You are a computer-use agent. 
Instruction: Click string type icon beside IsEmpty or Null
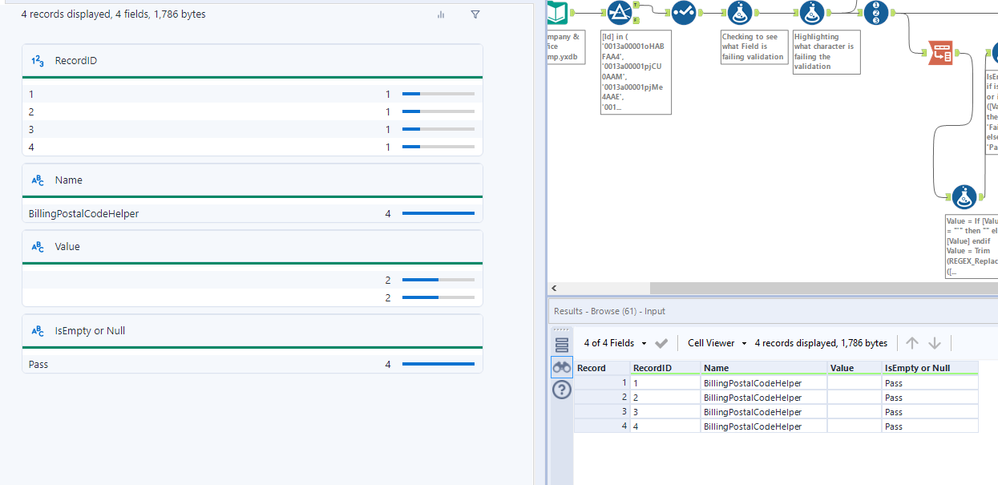pos(38,331)
